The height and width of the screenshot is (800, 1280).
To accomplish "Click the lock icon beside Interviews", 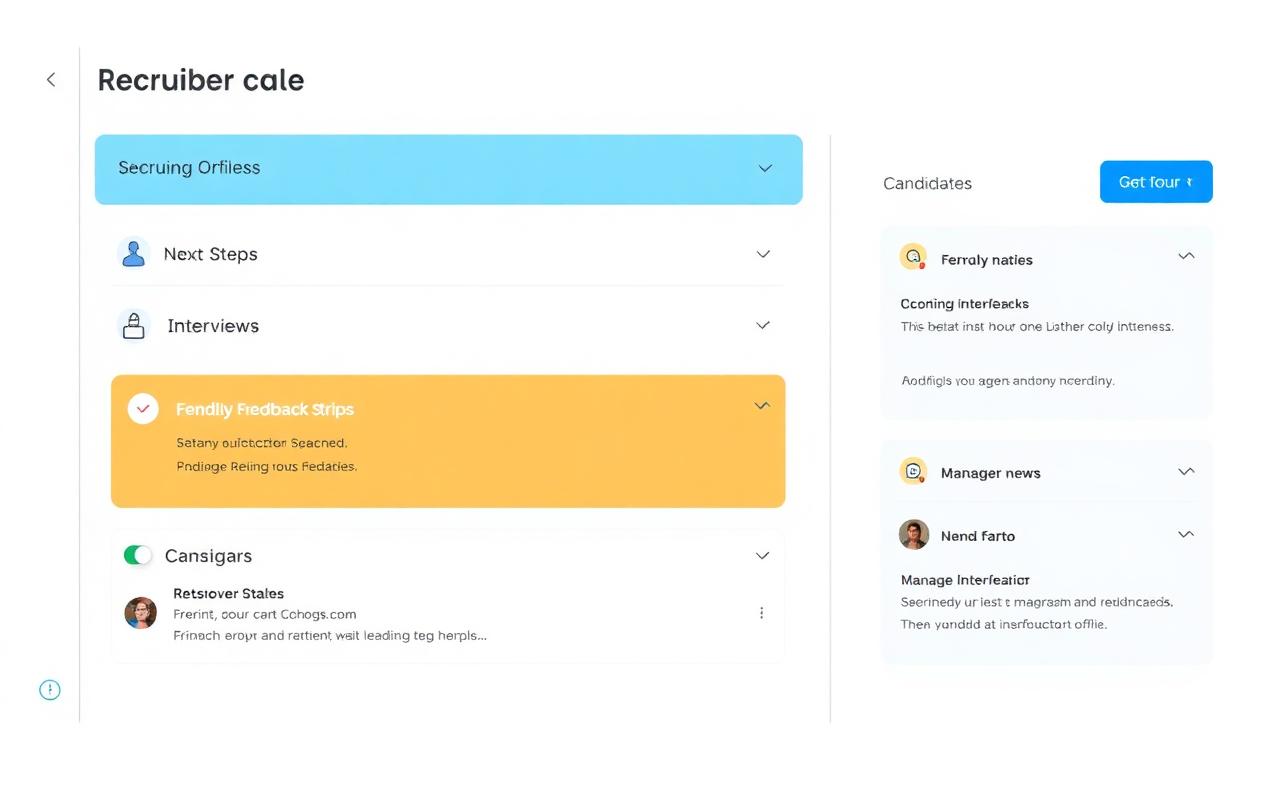I will [x=133, y=325].
